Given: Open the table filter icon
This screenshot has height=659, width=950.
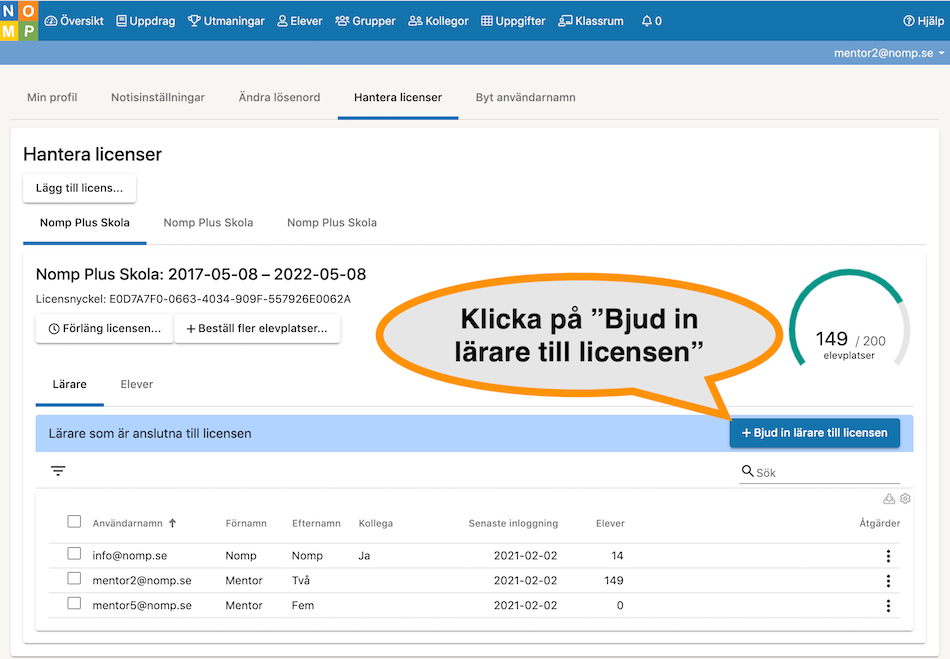Looking at the screenshot, I should 58,471.
